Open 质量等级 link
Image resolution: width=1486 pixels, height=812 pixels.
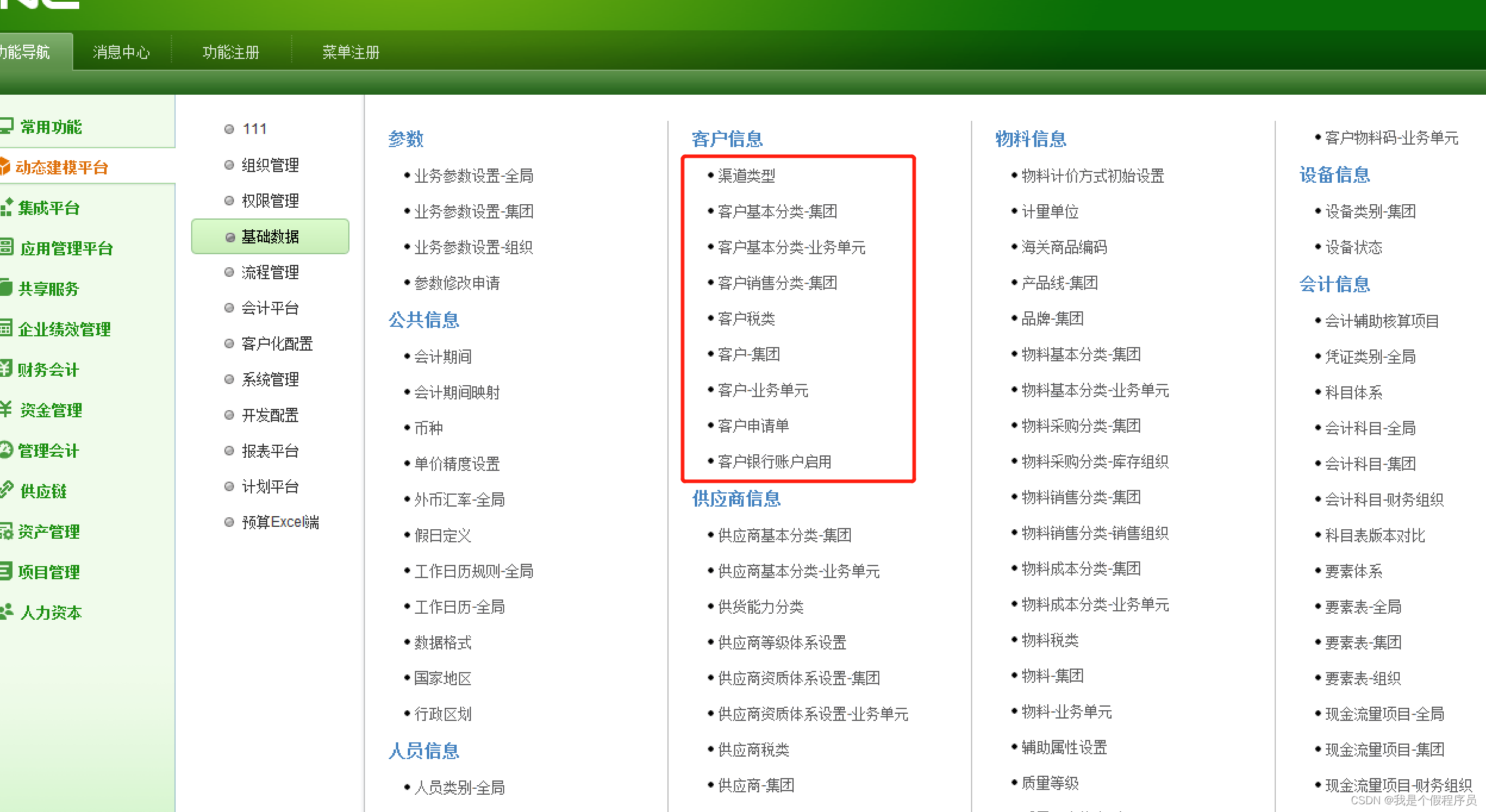tap(1050, 783)
